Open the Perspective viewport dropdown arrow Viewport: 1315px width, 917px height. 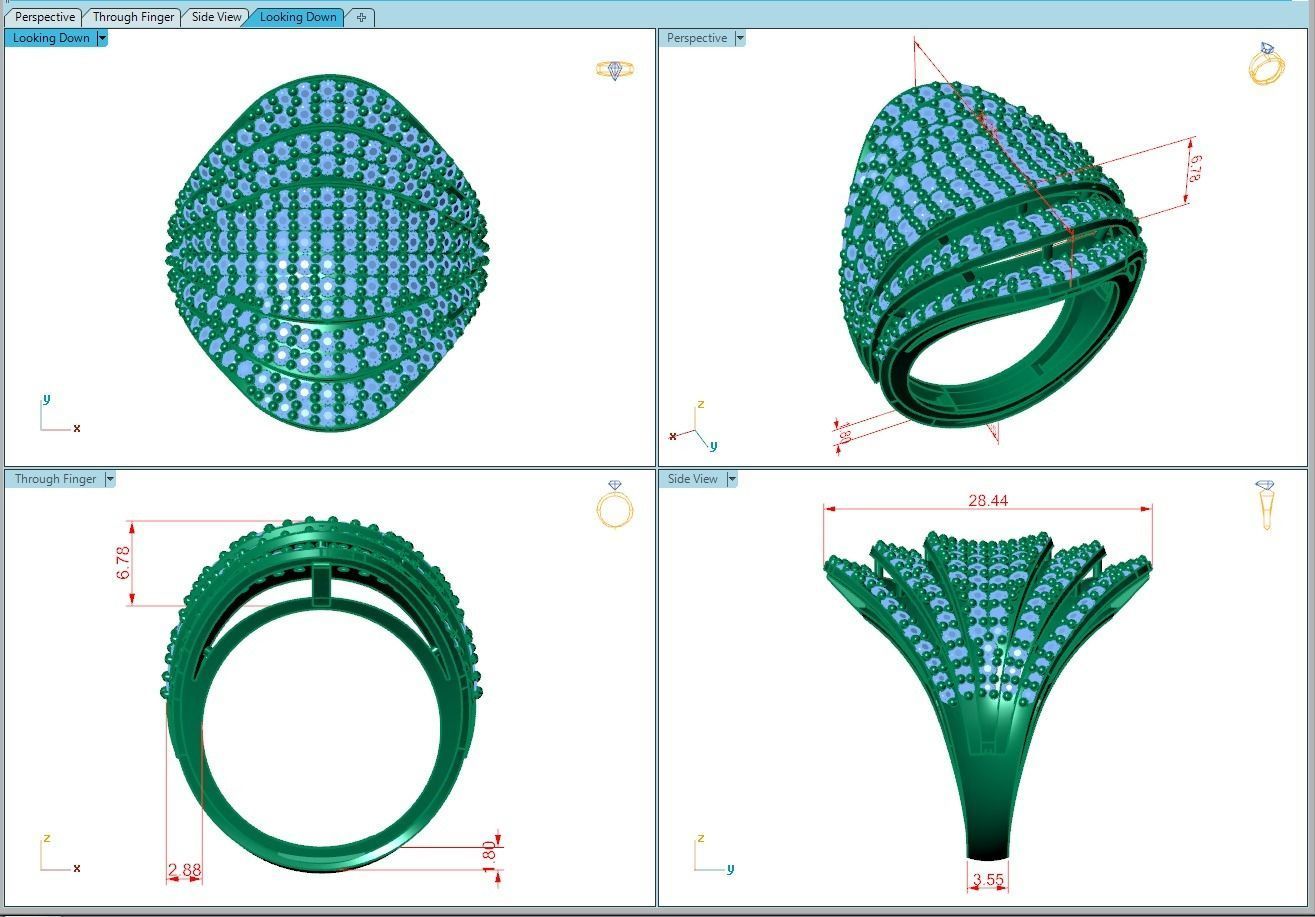[x=740, y=38]
